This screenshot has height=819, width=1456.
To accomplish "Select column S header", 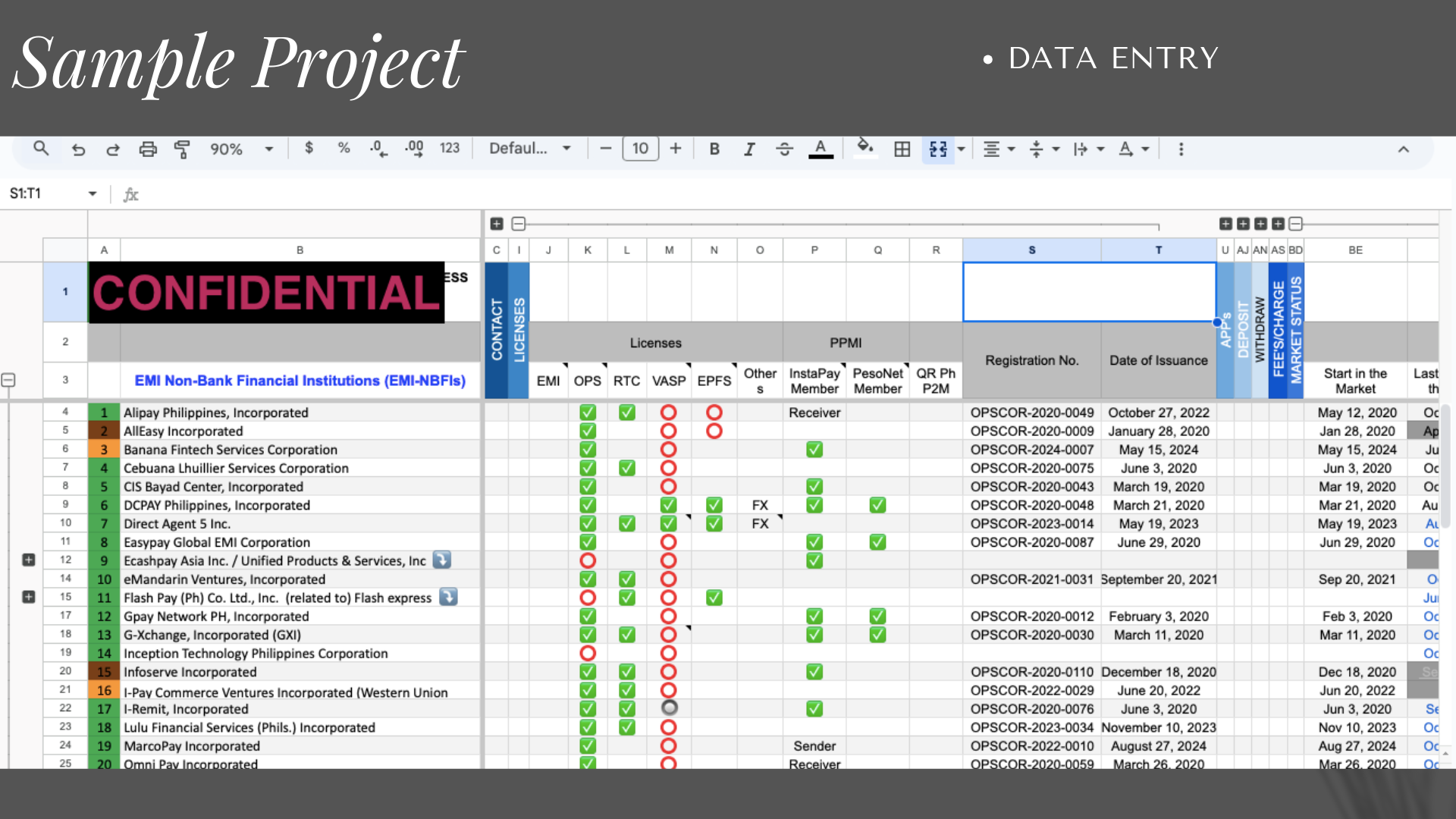I will tap(1031, 249).
